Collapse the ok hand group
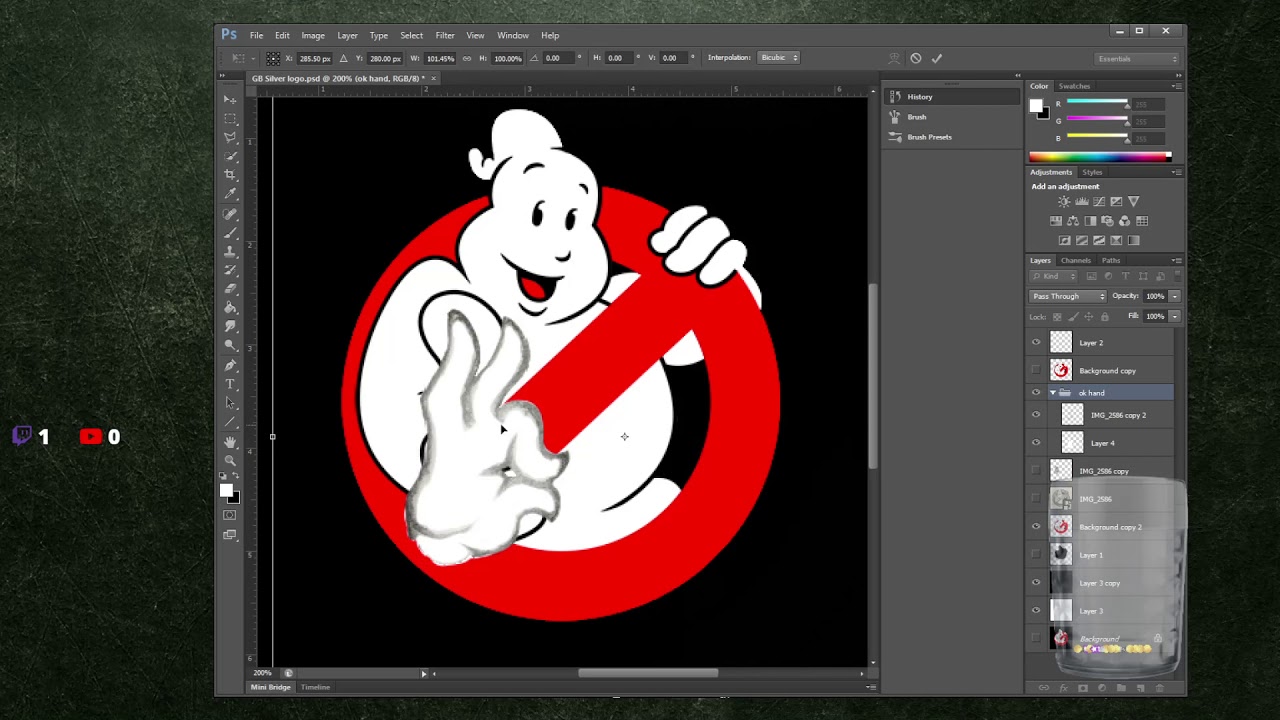 click(x=1052, y=393)
